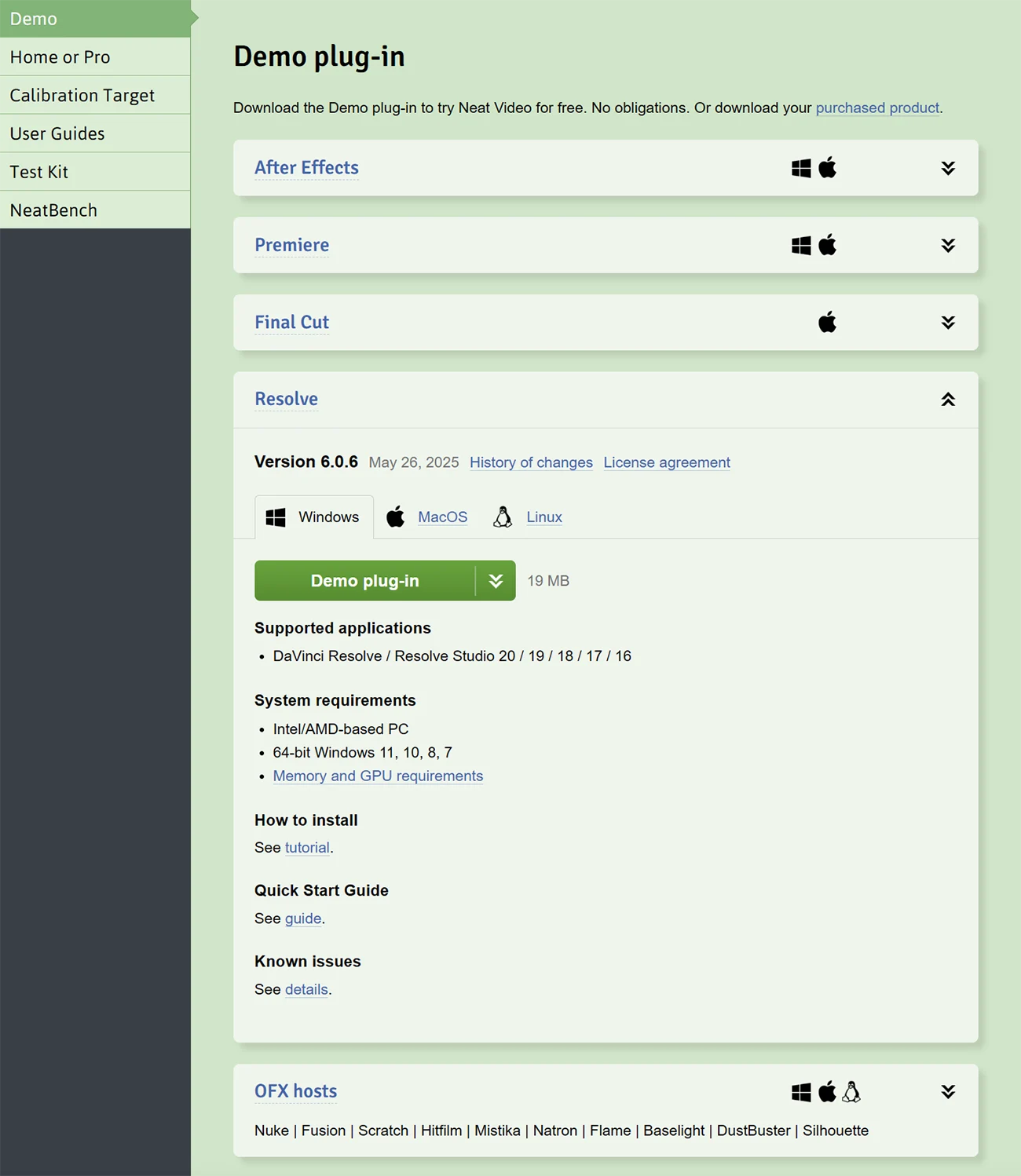Click Windows icon in OFX hosts row
The height and width of the screenshot is (1176, 1021).
coord(801,1092)
